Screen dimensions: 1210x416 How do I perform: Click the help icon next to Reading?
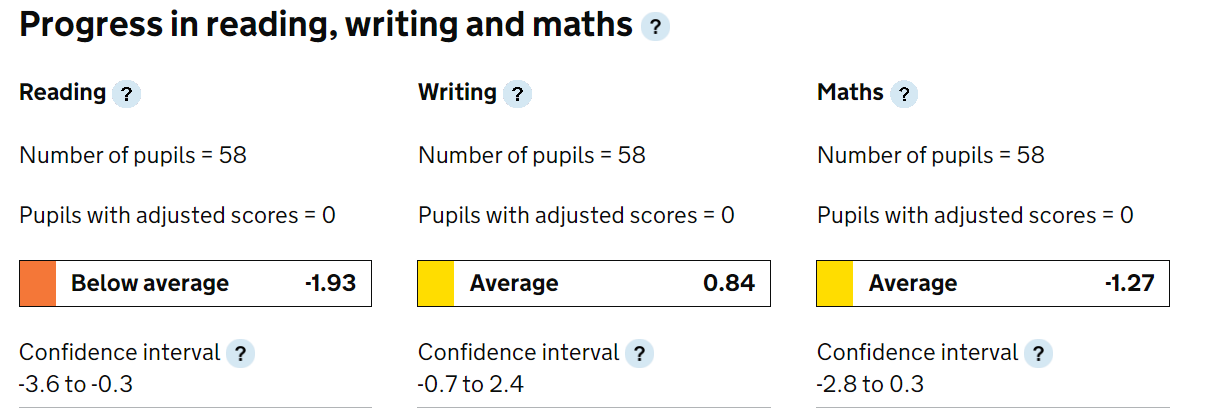click(126, 95)
